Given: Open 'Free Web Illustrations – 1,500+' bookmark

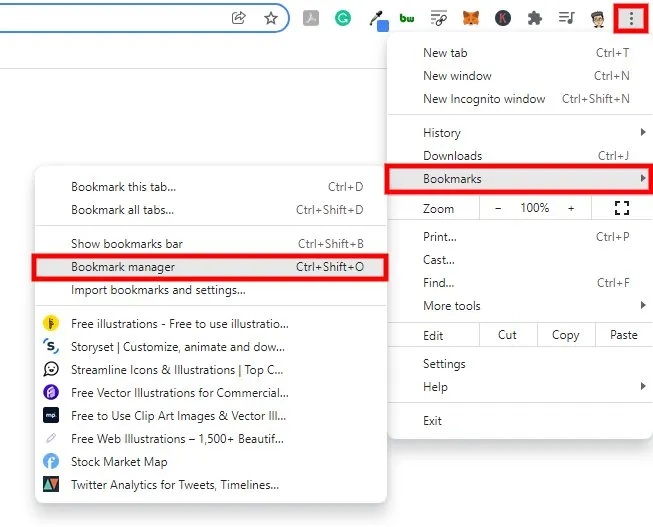Looking at the screenshot, I should (211, 438).
